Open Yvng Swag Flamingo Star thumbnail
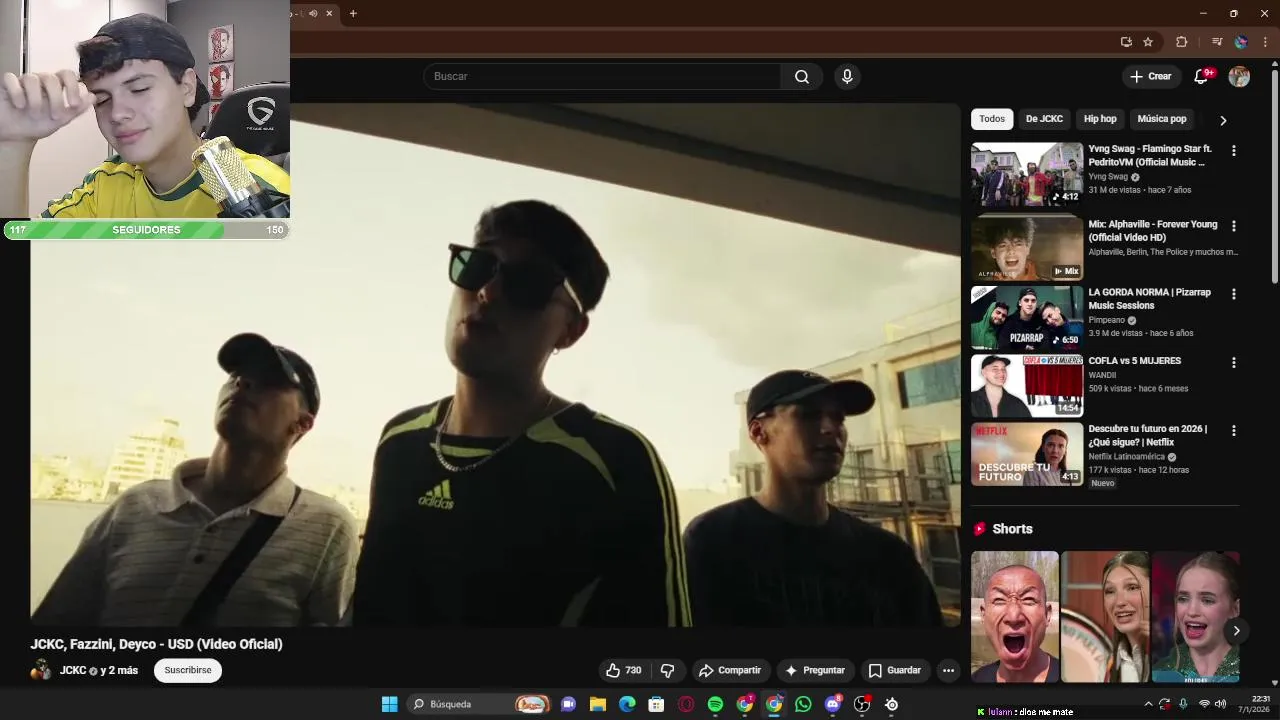This screenshot has height=720, width=1280. tap(1027, 174)
